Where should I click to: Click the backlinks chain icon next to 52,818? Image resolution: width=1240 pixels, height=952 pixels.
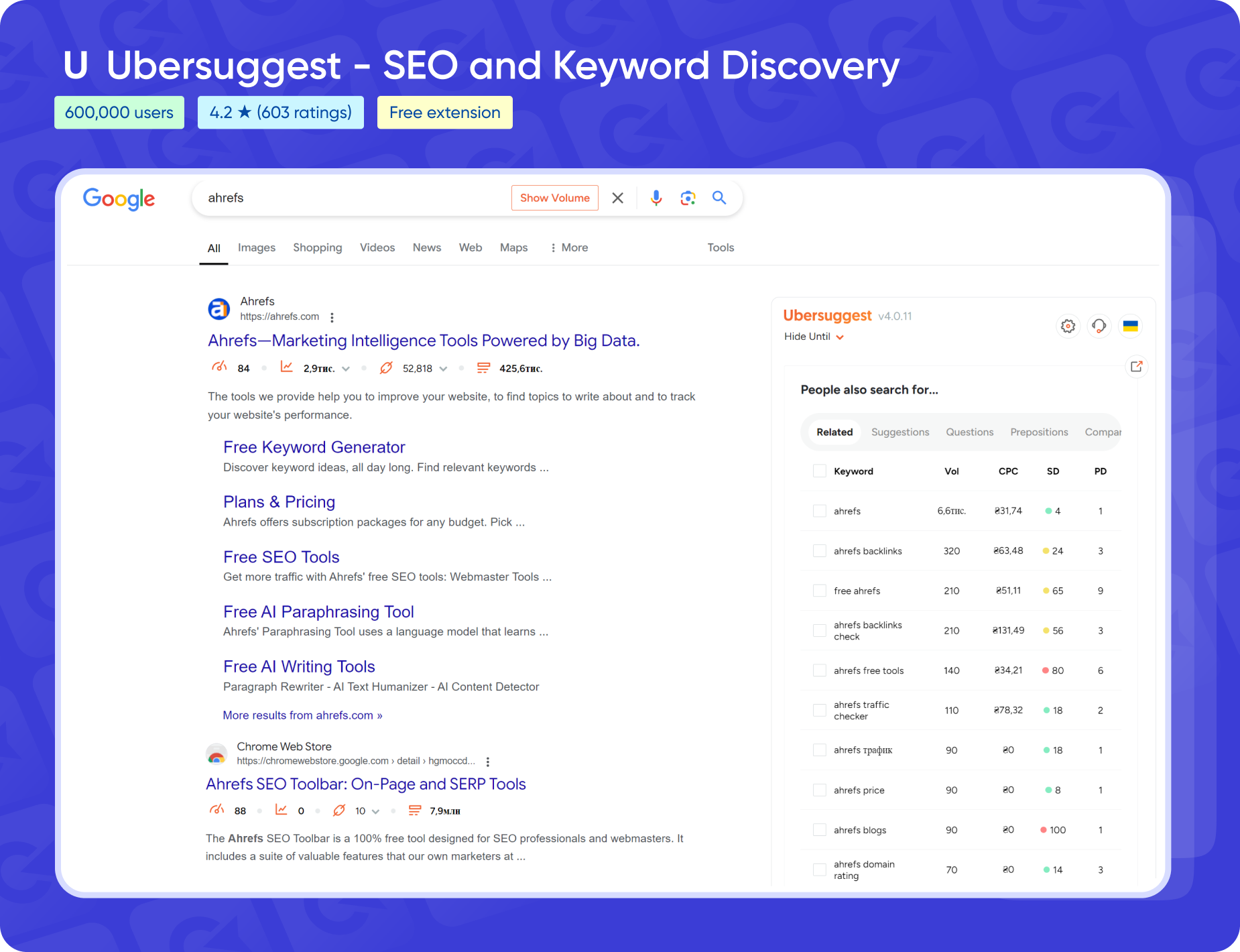[385, 367]
